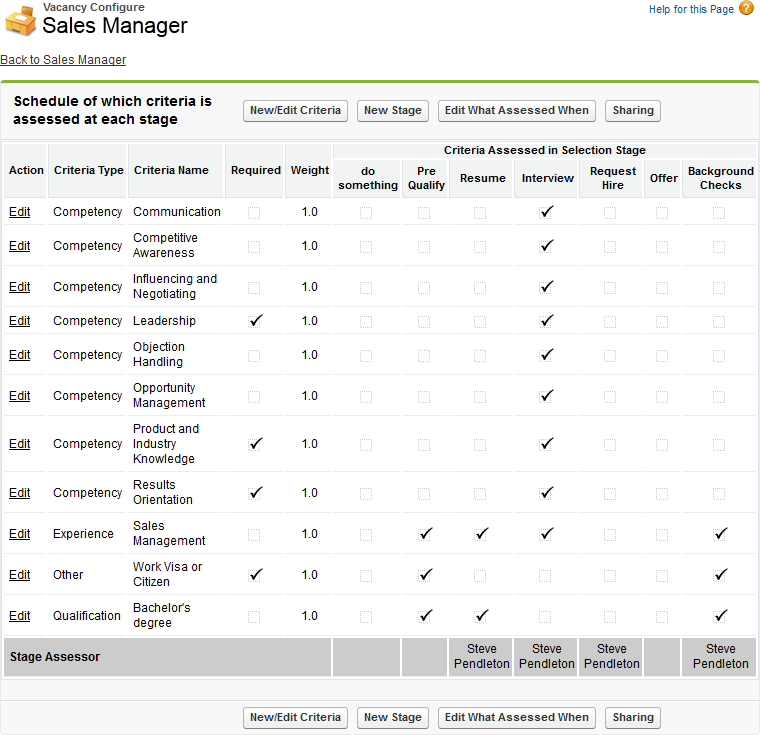This screenshot has width=760, height=735.
Task: Click the help question mark icon
Action: 746,9
